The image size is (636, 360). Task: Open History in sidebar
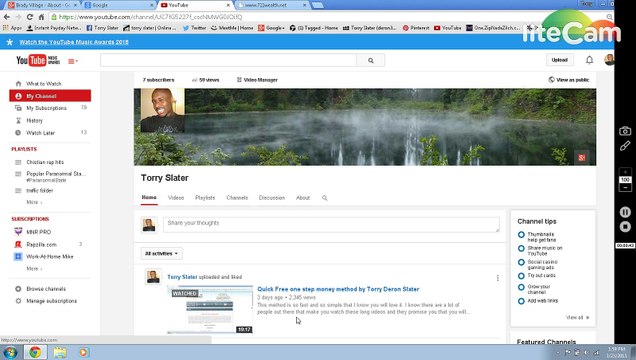(x=34, y=120)
